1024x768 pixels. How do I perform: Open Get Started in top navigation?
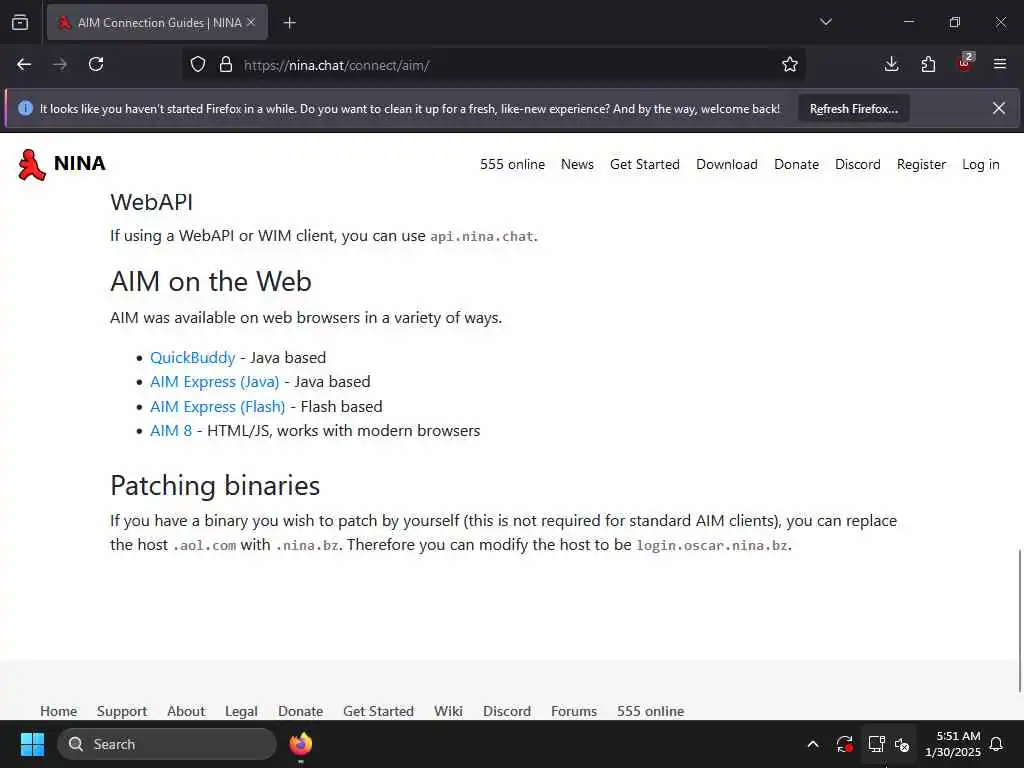coord(645,165)
